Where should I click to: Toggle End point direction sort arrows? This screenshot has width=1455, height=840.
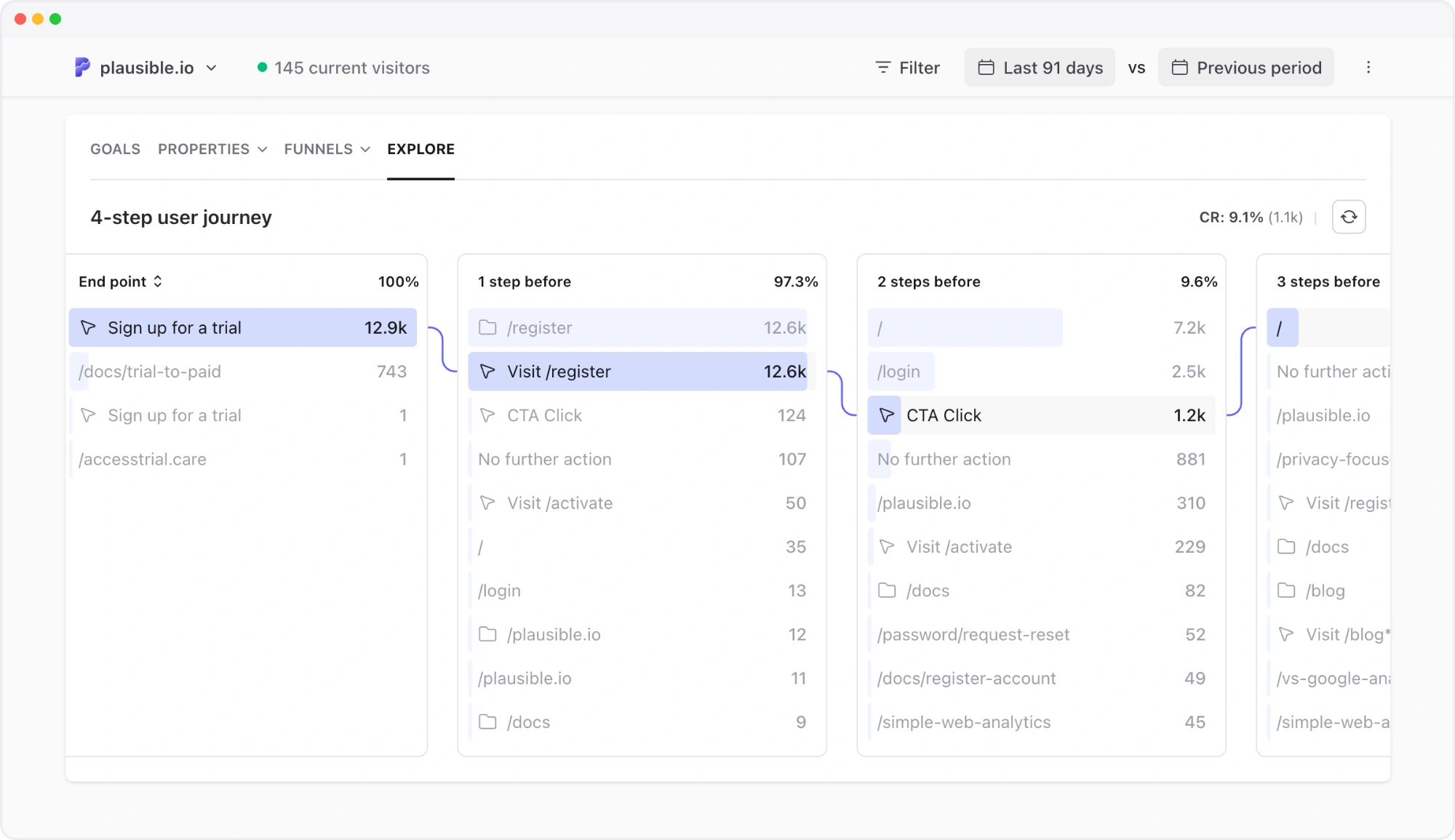(x=158, y=281)
